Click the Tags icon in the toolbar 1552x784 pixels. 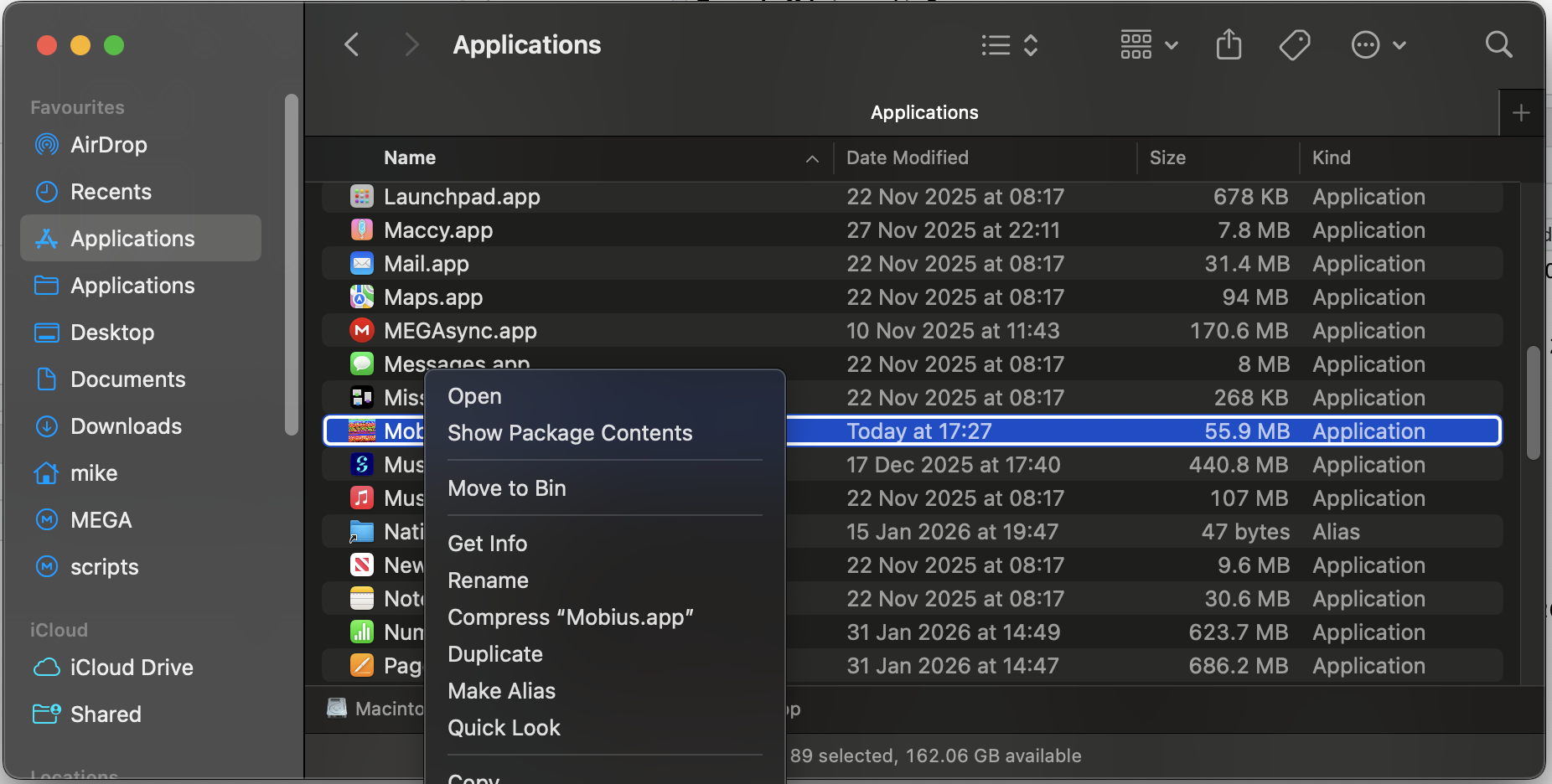(1293, 44)
